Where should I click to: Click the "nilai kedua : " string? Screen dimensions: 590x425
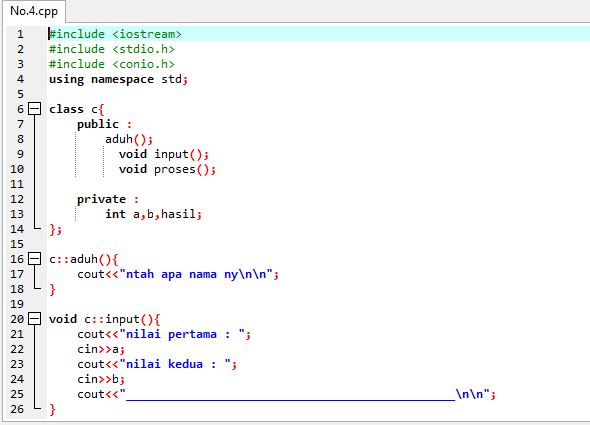click(175, 364)
